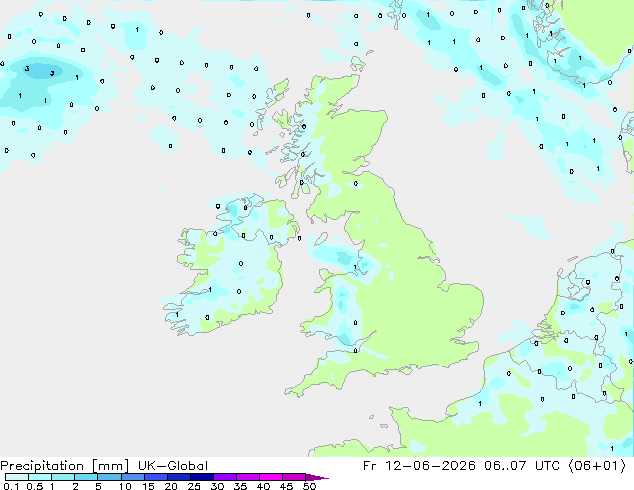This screenshot has height=490, width=634.
Task: Pick the 15–20 mm legend color swatch
Action: [156, 477]
